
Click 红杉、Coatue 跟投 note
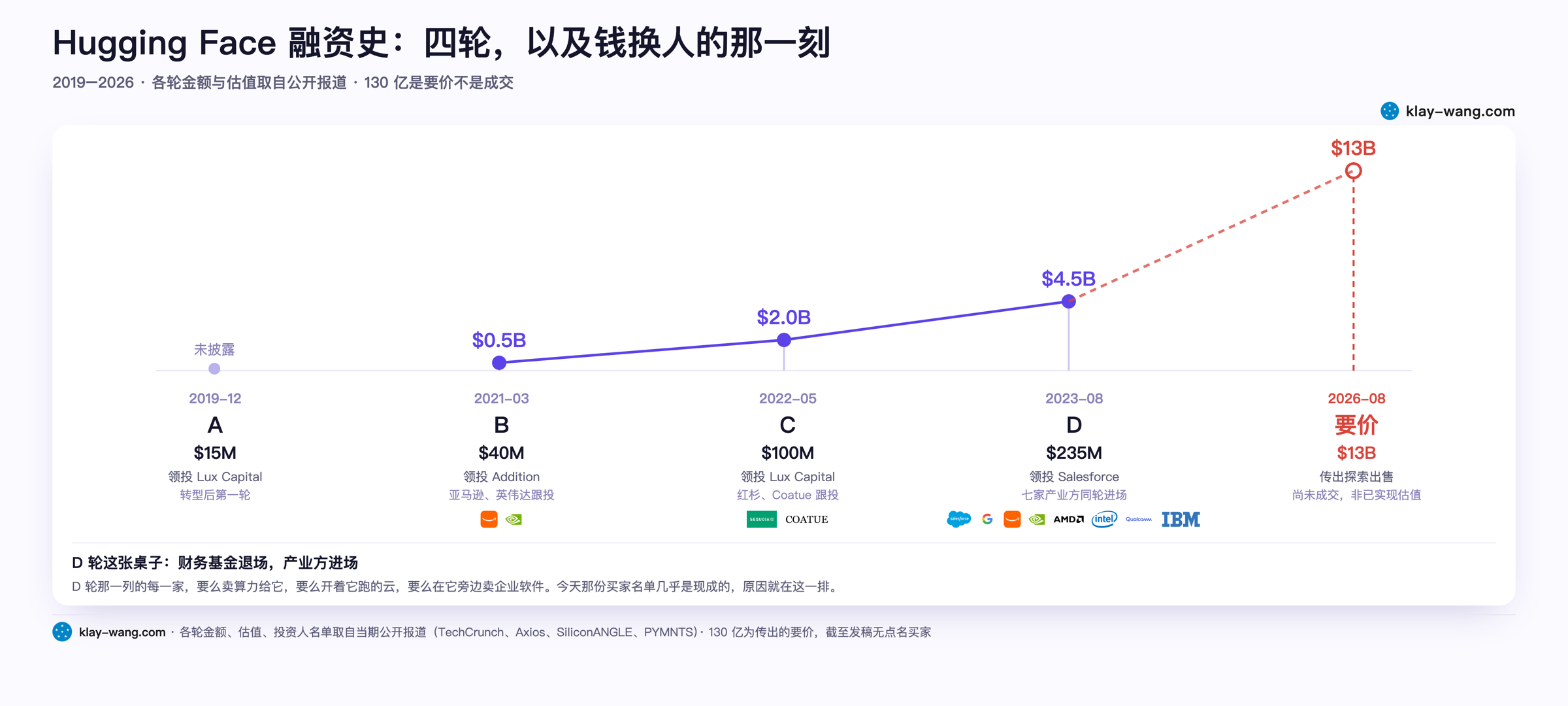787,495
